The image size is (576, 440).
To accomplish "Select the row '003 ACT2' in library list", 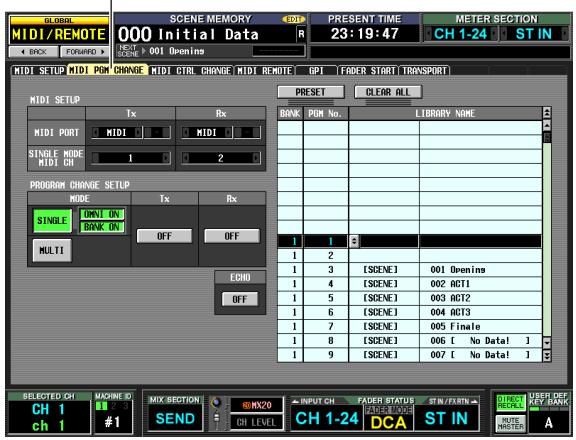I will tap(409, 298).
